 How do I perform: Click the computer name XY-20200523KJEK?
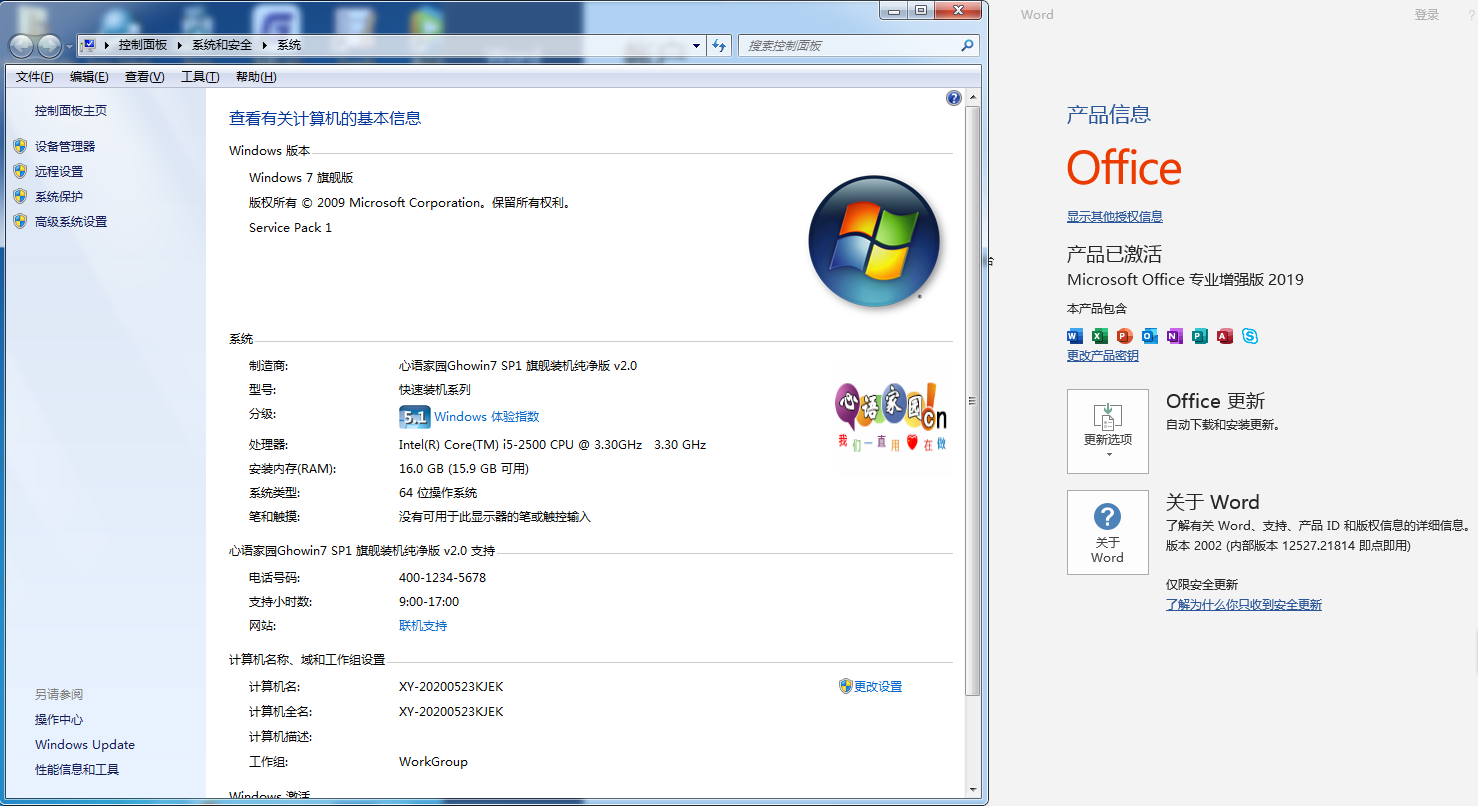pos(451,687)
